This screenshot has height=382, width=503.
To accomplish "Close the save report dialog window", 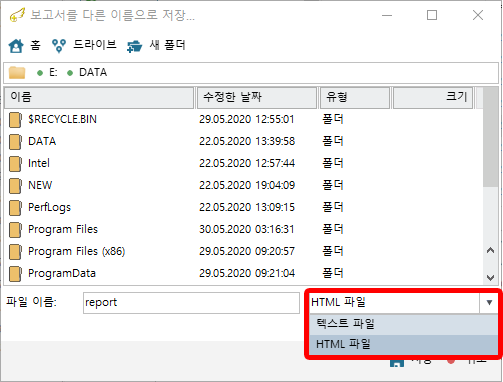I will click(x=478, y=15).
